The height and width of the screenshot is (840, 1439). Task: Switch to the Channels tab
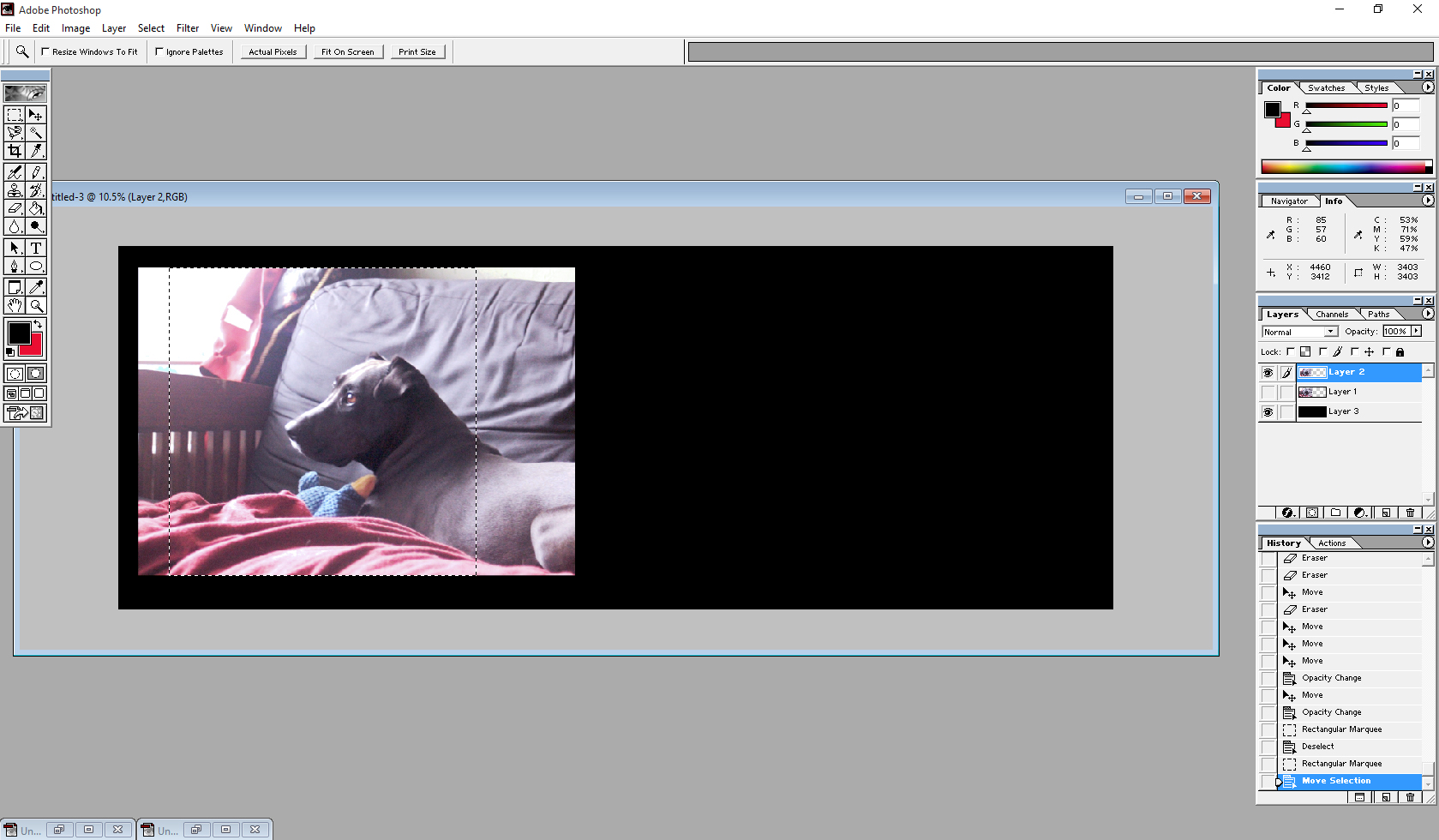(1332, 315)
